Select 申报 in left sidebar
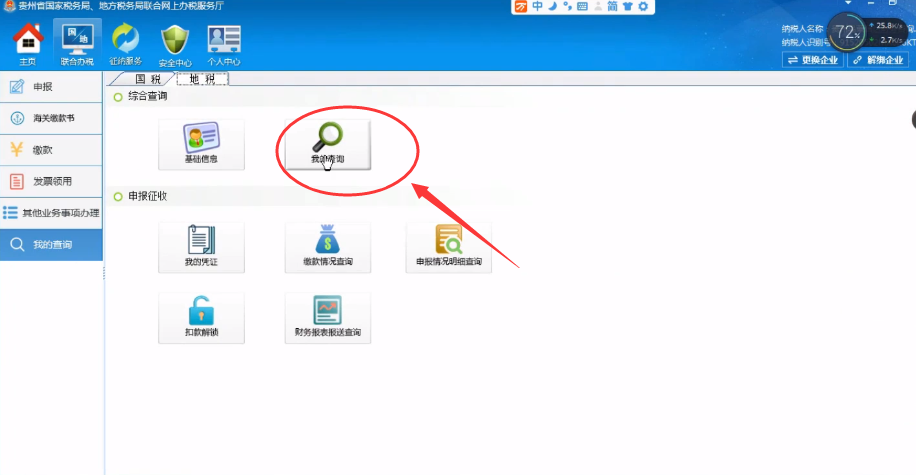The height and width of the screenshot is (475, 916). pos(51,87)
